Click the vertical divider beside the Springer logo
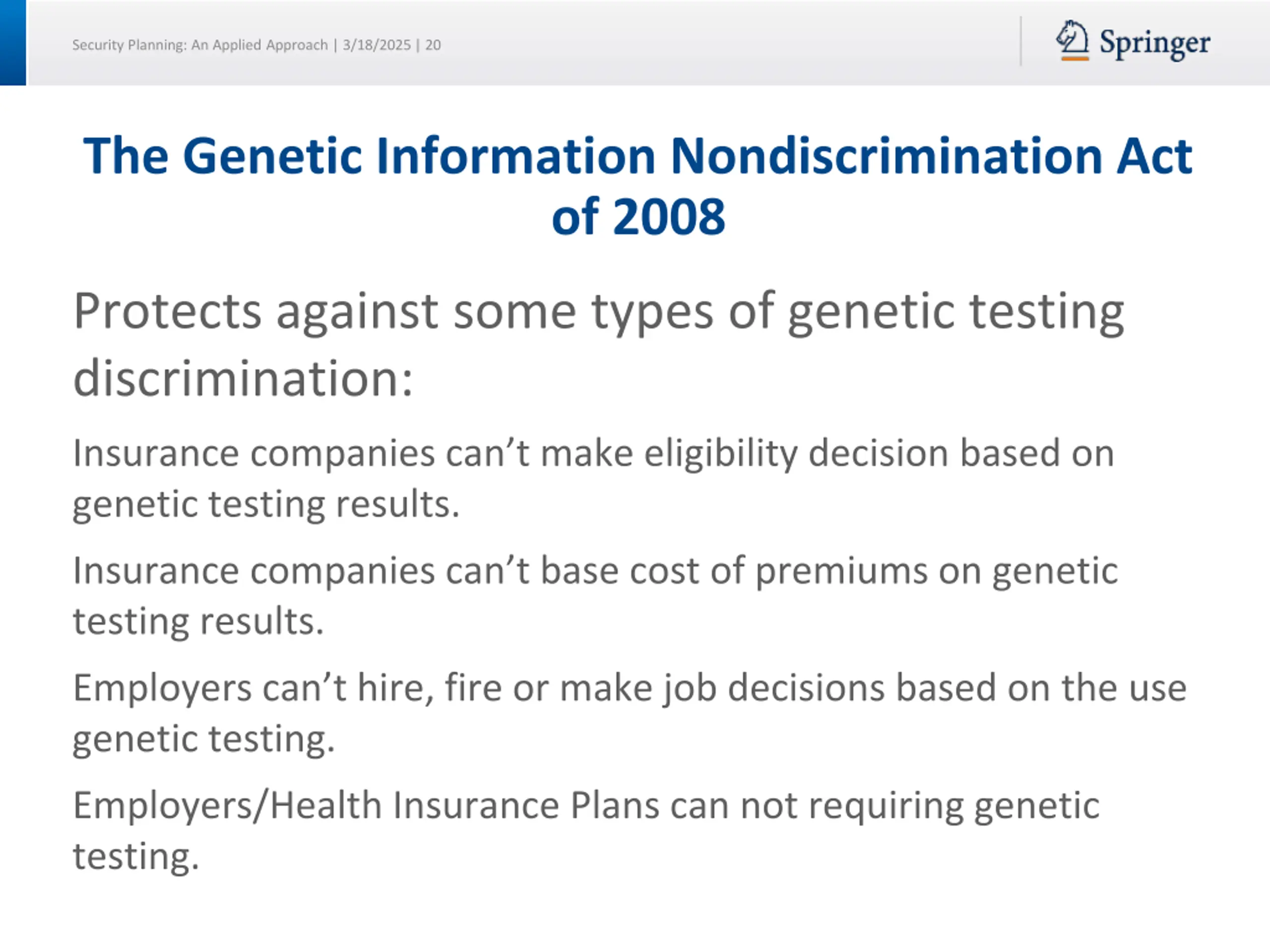Viewport: 1270px width, 952px height. point(1021,41)
